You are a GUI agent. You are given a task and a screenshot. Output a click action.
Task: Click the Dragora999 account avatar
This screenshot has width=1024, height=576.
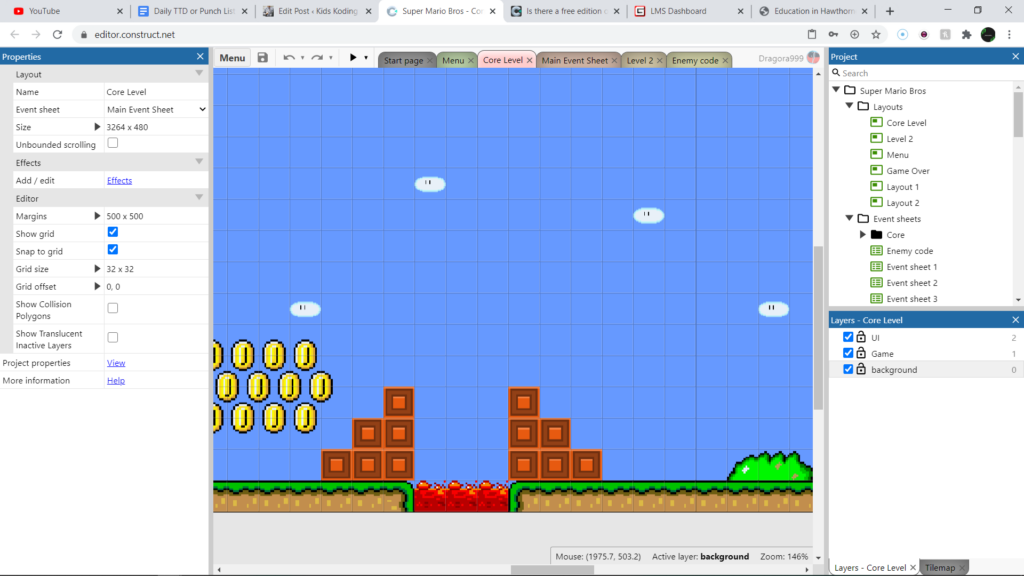pos(813,57)
